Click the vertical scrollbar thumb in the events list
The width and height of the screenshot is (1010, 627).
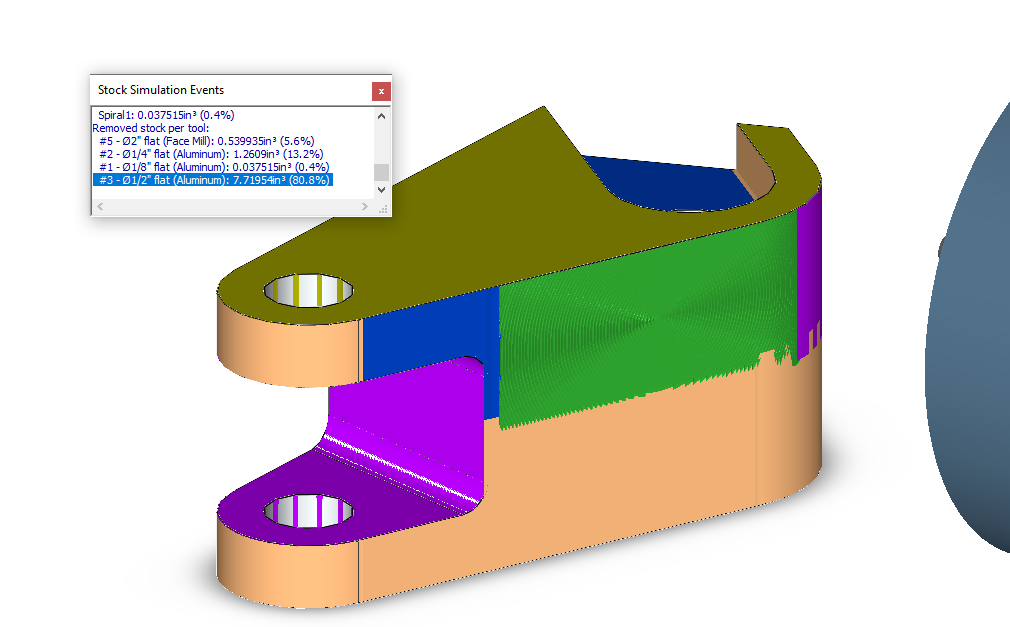[381, 172]
